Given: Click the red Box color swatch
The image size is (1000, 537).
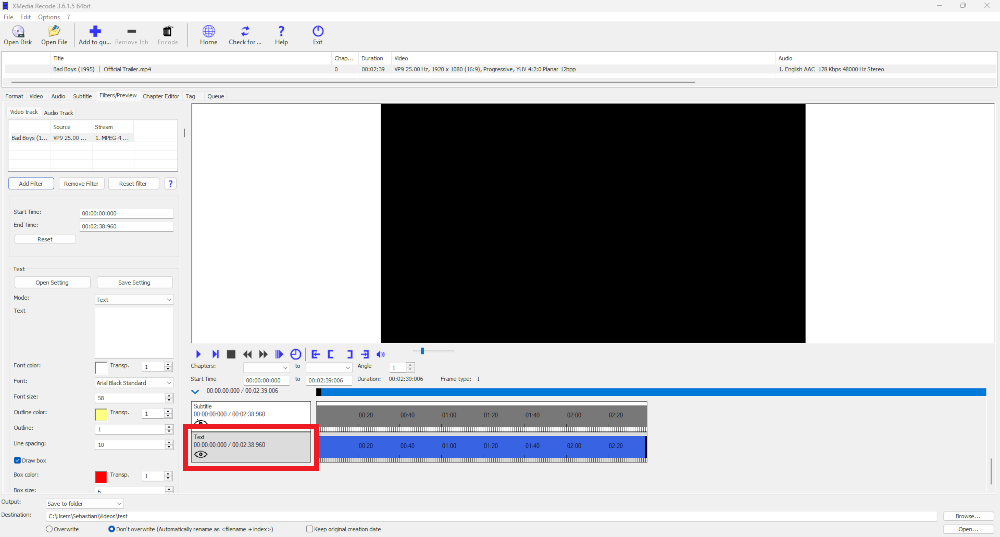Looking at the screenshot, I should [100, 477].
